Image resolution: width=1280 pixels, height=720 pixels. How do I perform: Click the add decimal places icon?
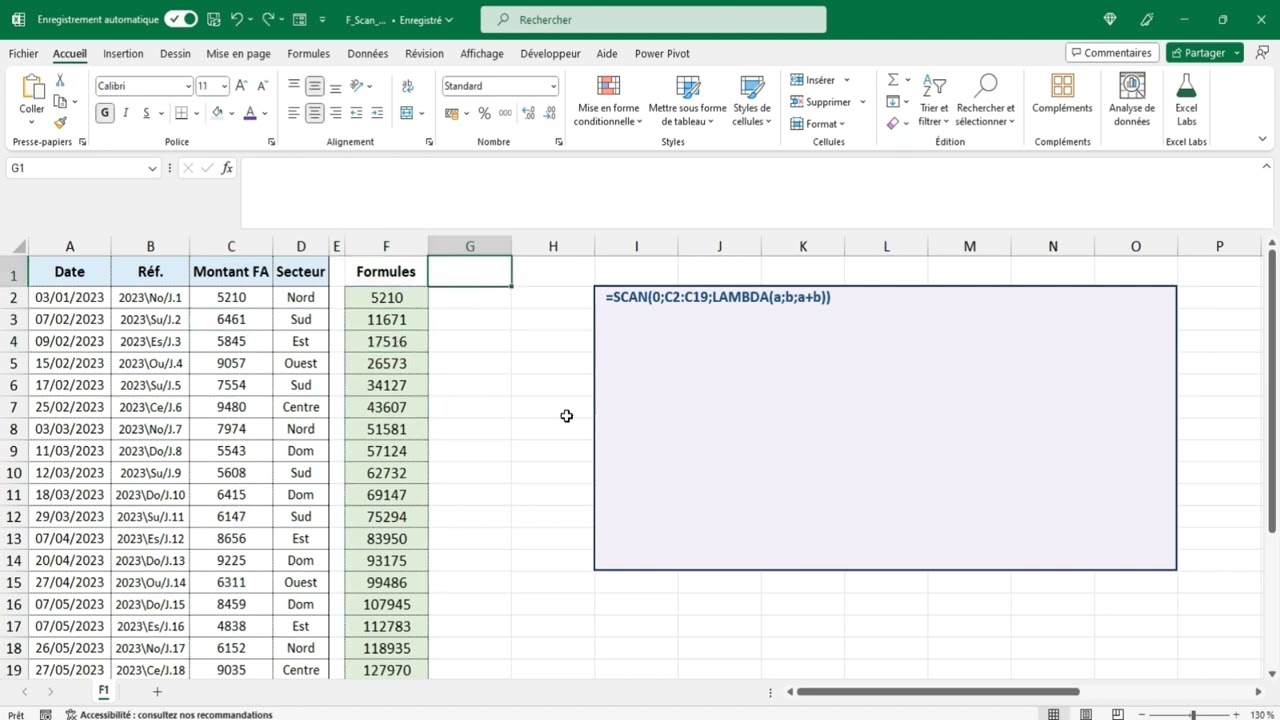[x=528, y=113]
